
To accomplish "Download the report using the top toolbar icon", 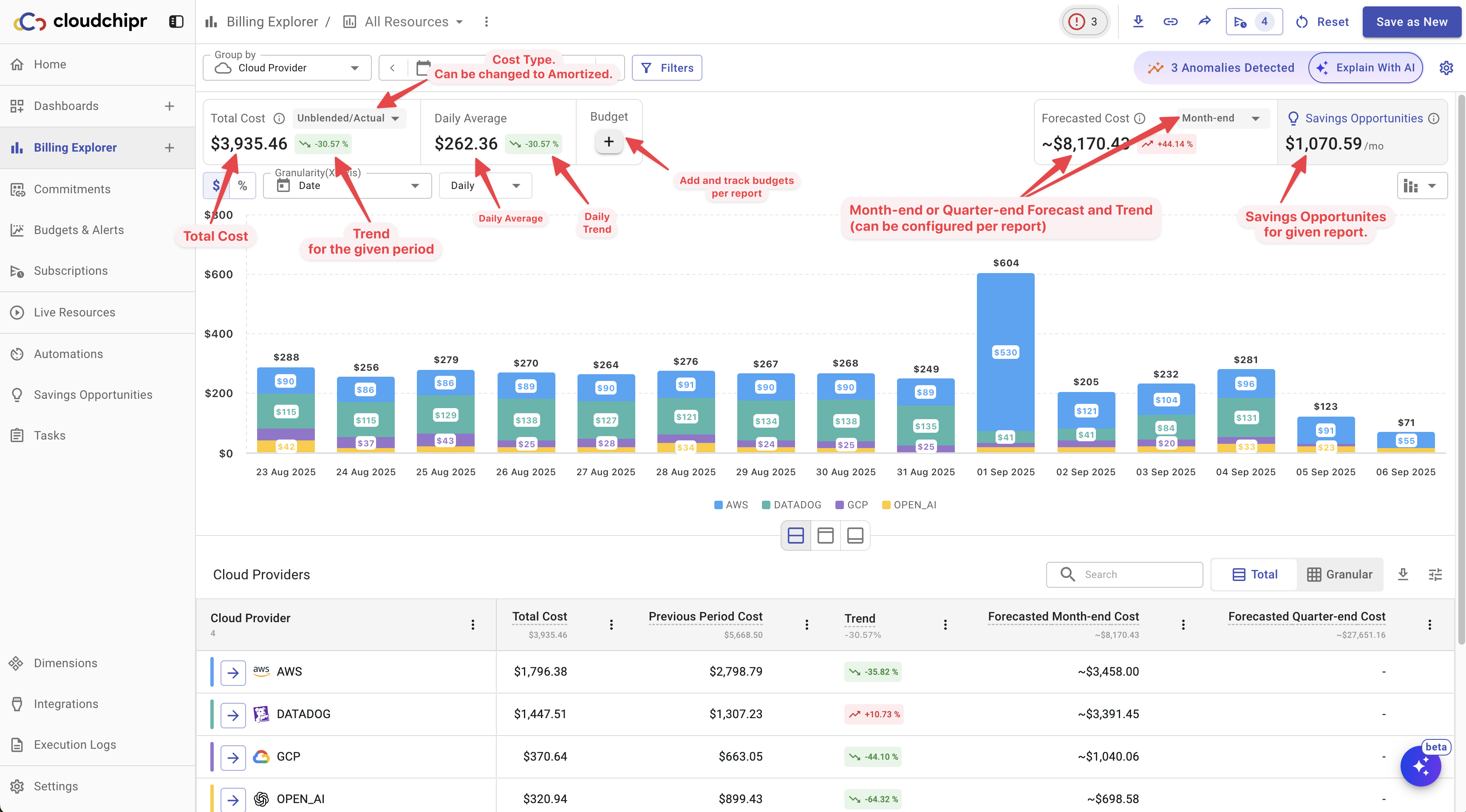I will click(1138, 22).
